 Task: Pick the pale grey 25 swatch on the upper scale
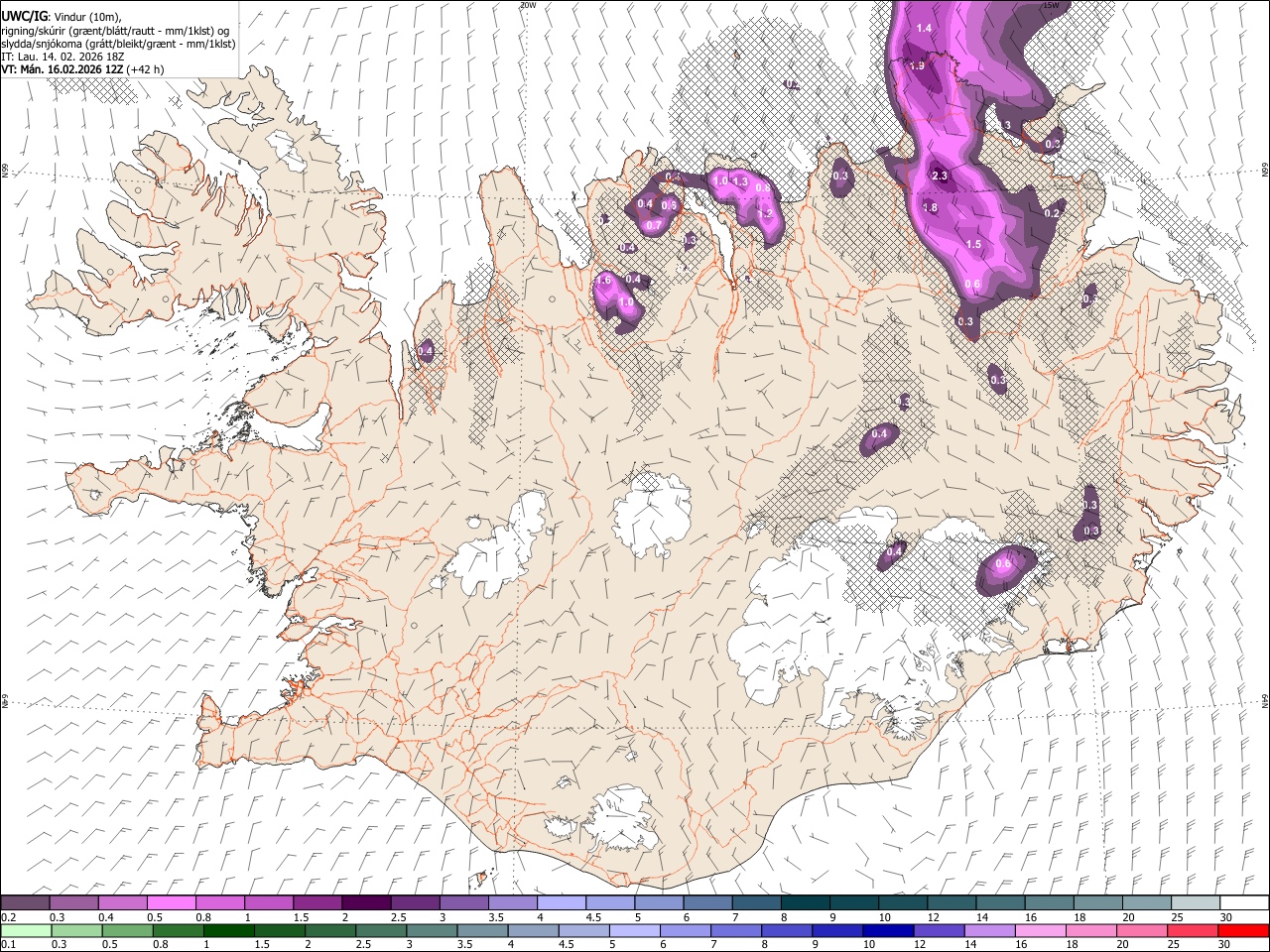(x=1195, y=902)
